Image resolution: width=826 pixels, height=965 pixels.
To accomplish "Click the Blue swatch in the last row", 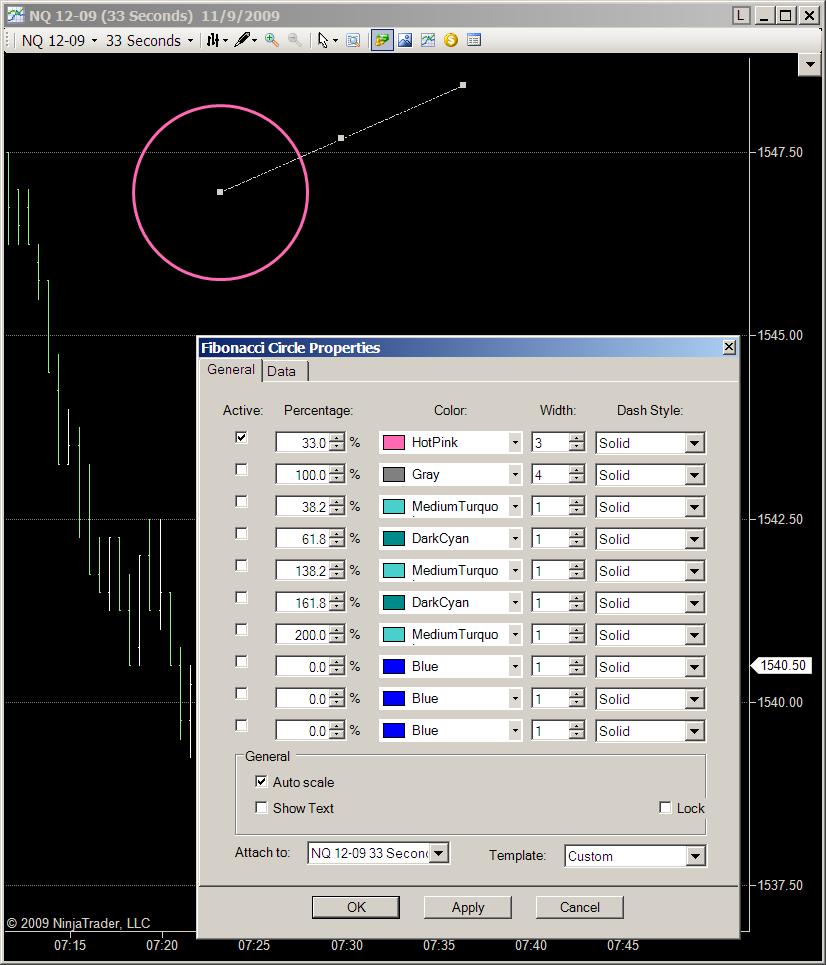I will click(394, 731).
